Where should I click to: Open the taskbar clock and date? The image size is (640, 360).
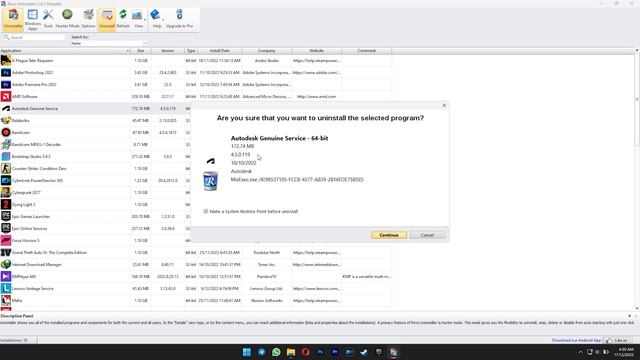[x=626, y=352]
